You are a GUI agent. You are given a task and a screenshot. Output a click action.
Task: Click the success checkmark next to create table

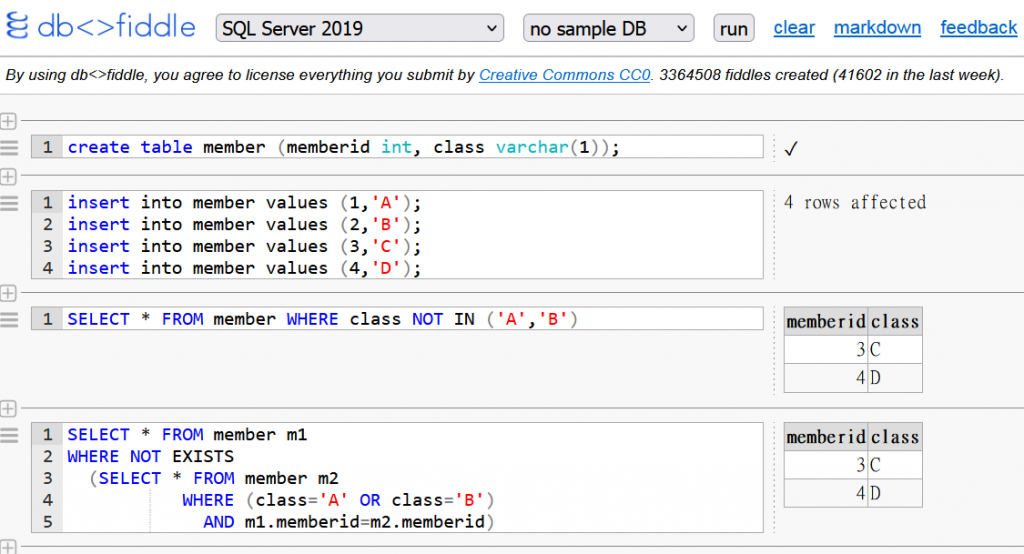coord(791,149)
